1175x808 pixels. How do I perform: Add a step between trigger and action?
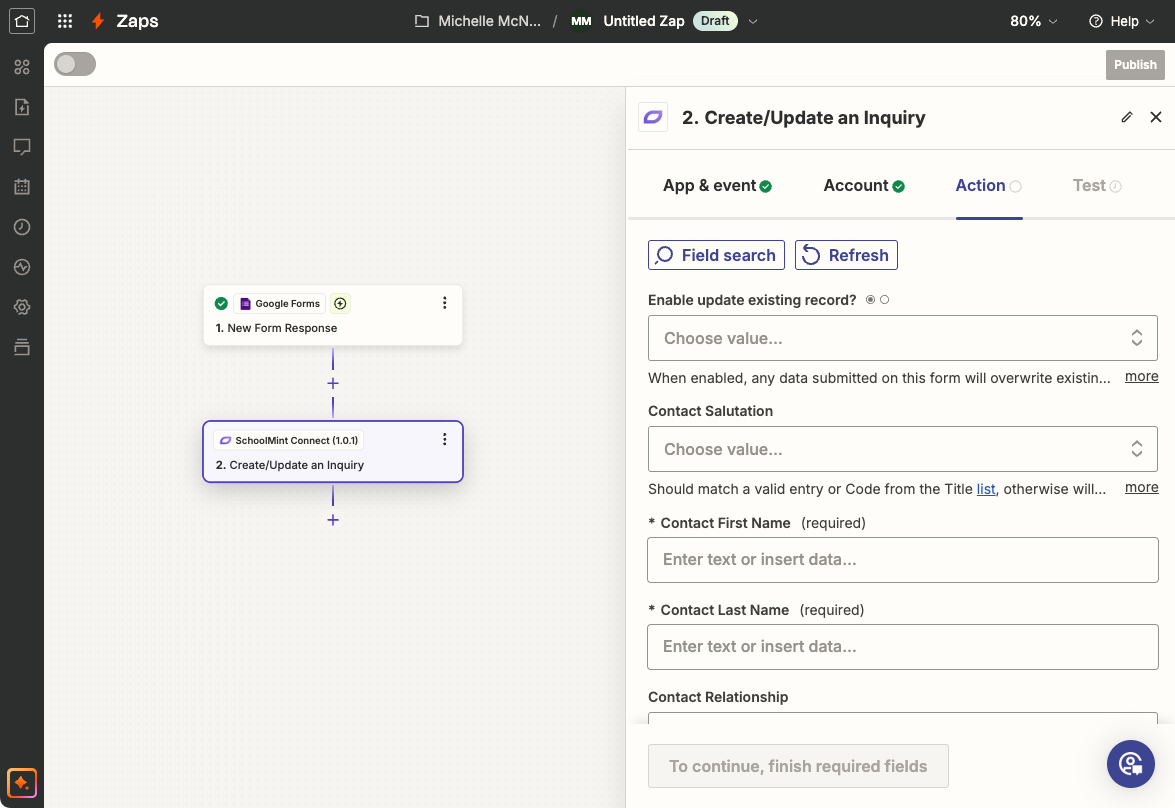(x=333, y=383)
